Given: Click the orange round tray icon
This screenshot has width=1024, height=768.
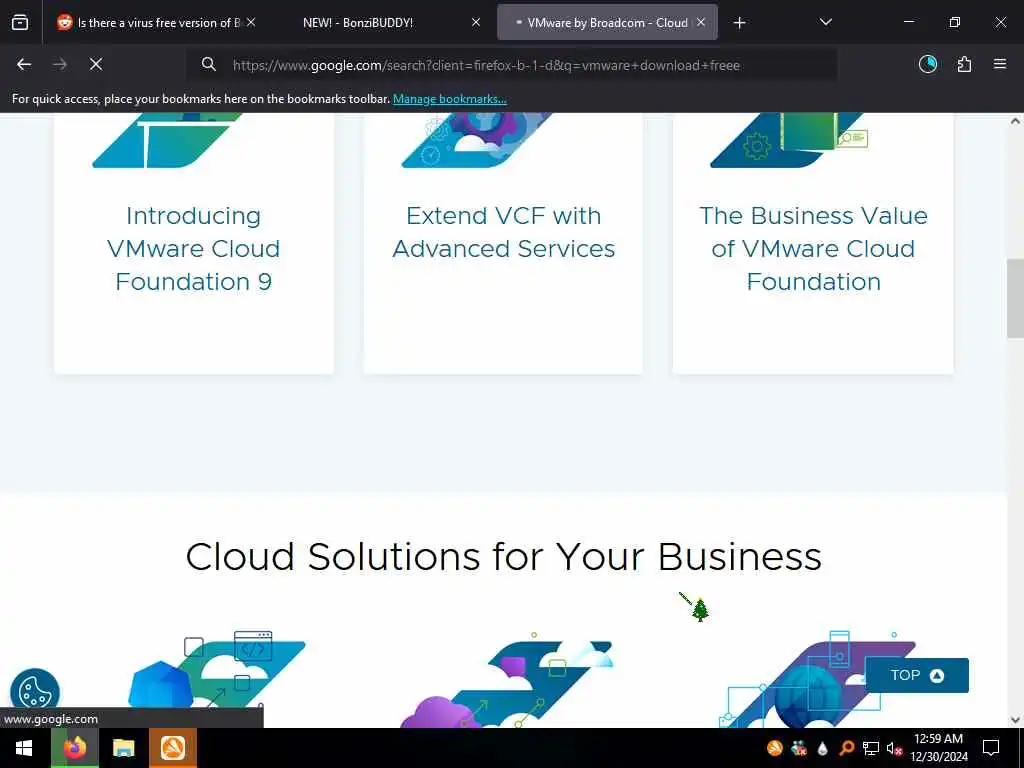Looking at the screenshot, I should (x=775, y=748).
